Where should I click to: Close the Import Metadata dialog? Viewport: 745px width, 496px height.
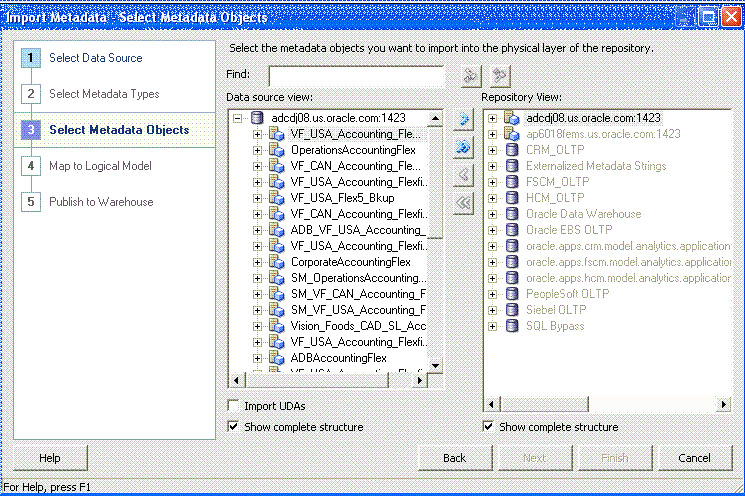coord(732,17)
